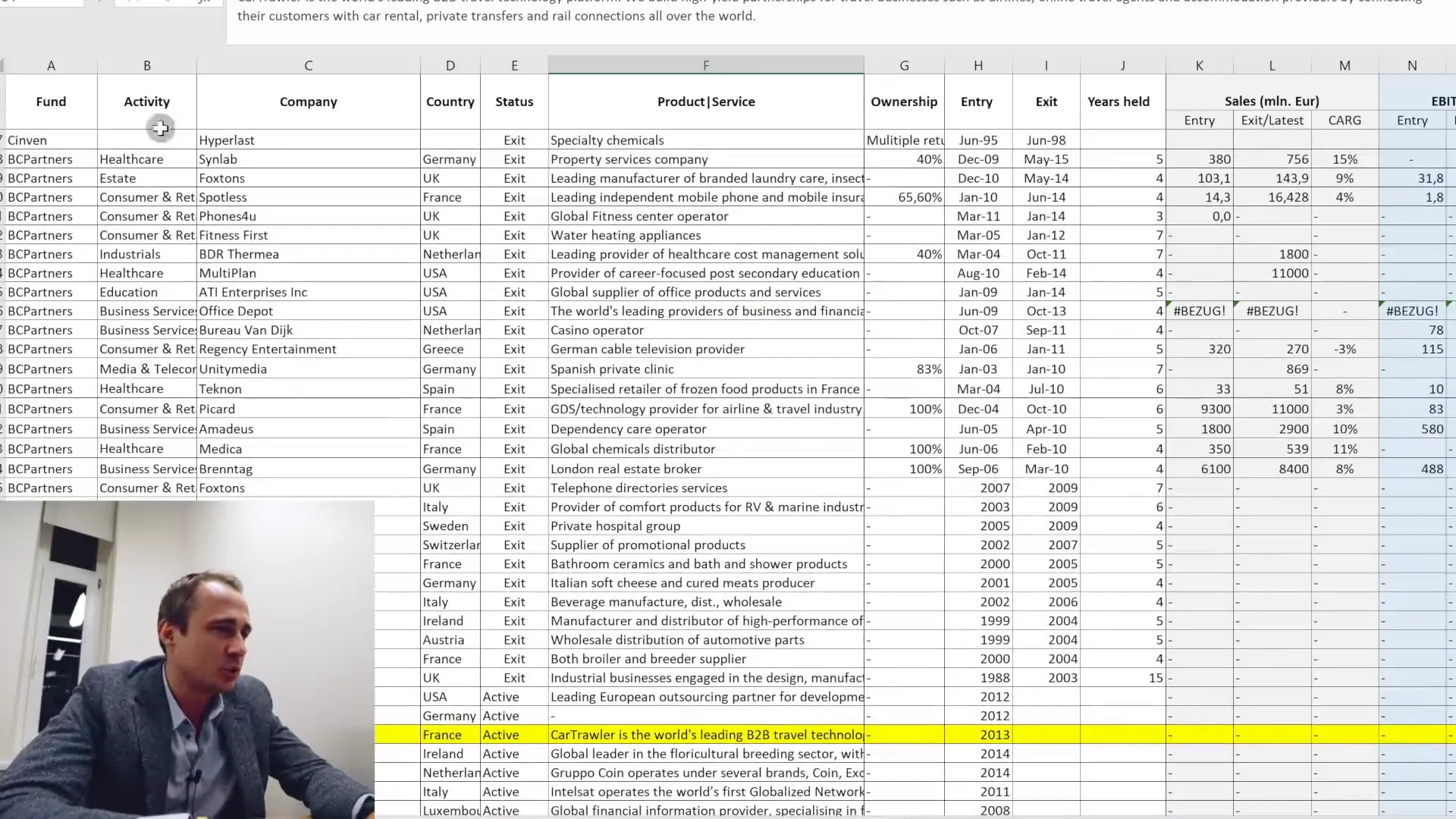Click the CARG subheader cell
This screenshot has width=1456, height=819.
pyautogui.click(x=1345, y=120)
